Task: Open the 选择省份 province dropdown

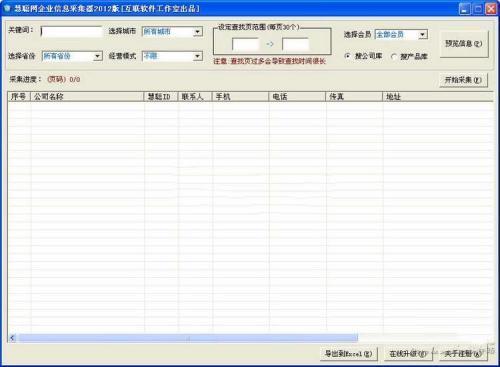Action: coord(97,56)
